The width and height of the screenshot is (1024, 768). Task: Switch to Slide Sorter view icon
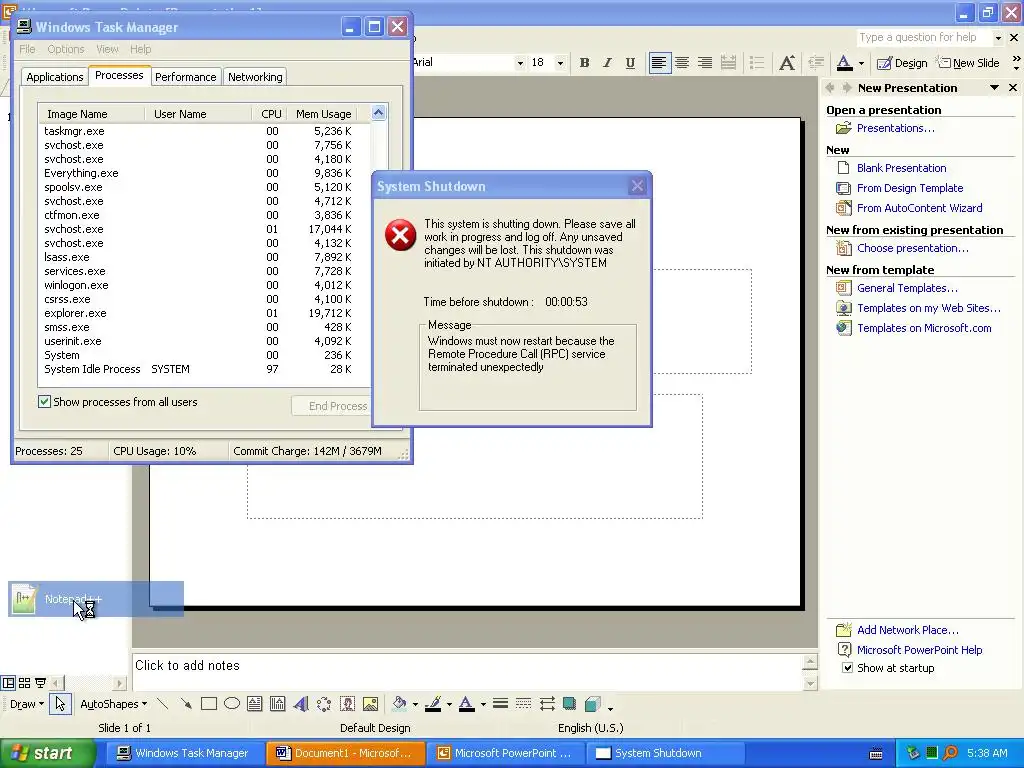24,683
